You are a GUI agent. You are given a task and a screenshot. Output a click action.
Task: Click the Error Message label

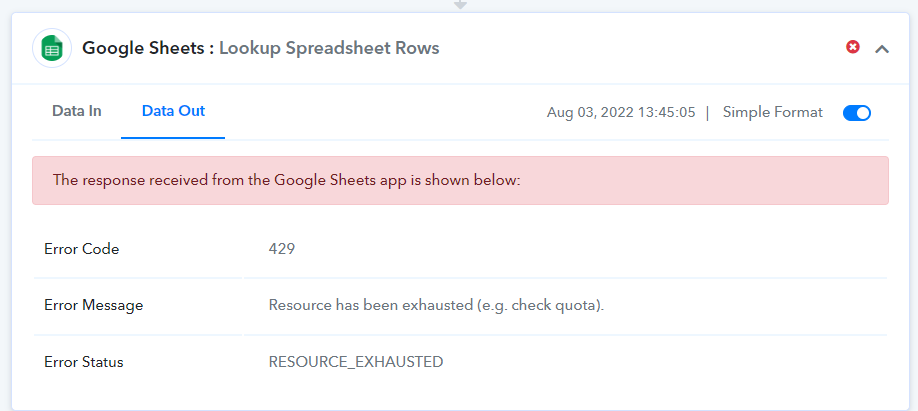pyautogui.click(x=94, y=305)
